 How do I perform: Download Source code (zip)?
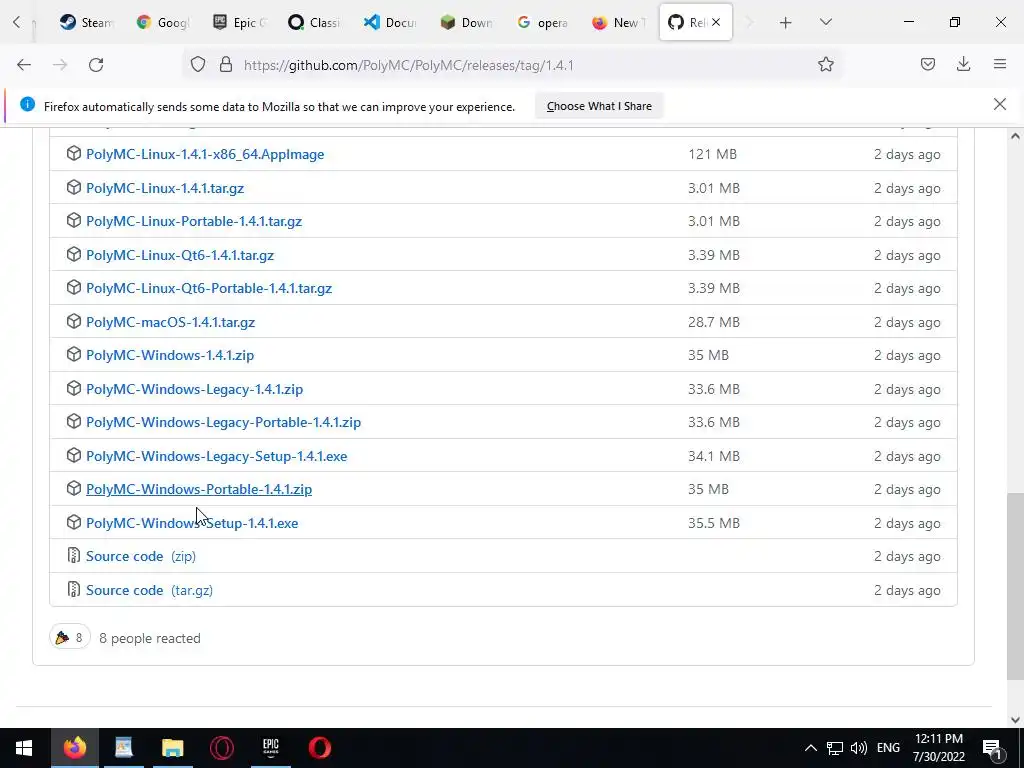pos(141,556)
